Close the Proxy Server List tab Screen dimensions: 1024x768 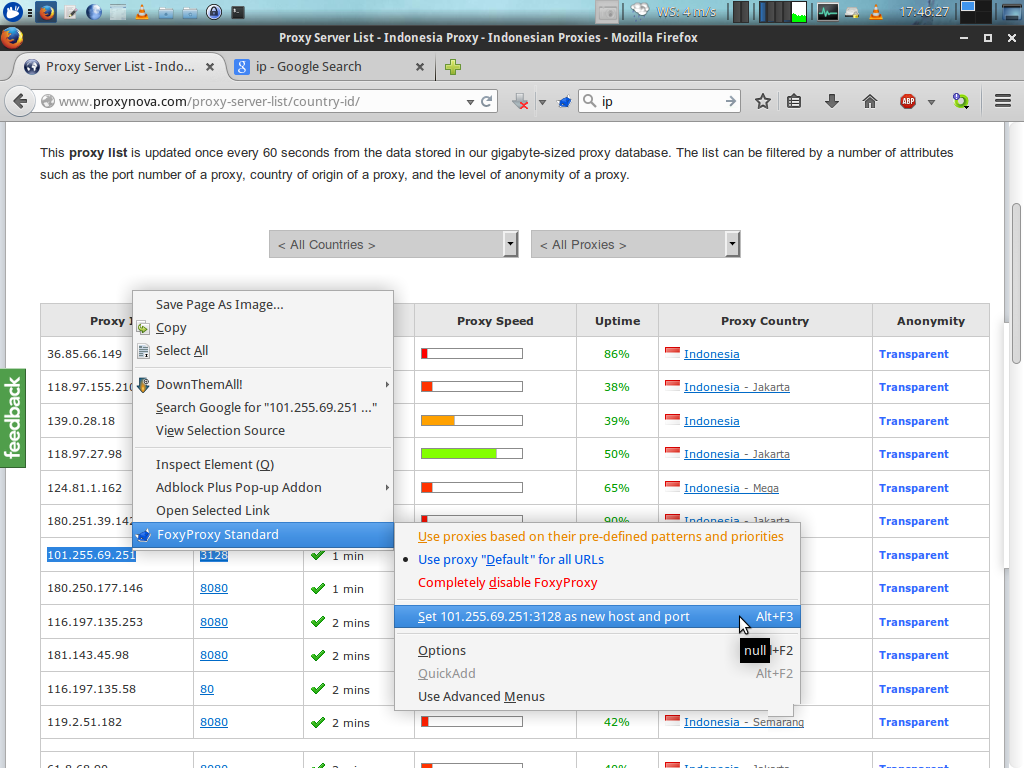210,67
